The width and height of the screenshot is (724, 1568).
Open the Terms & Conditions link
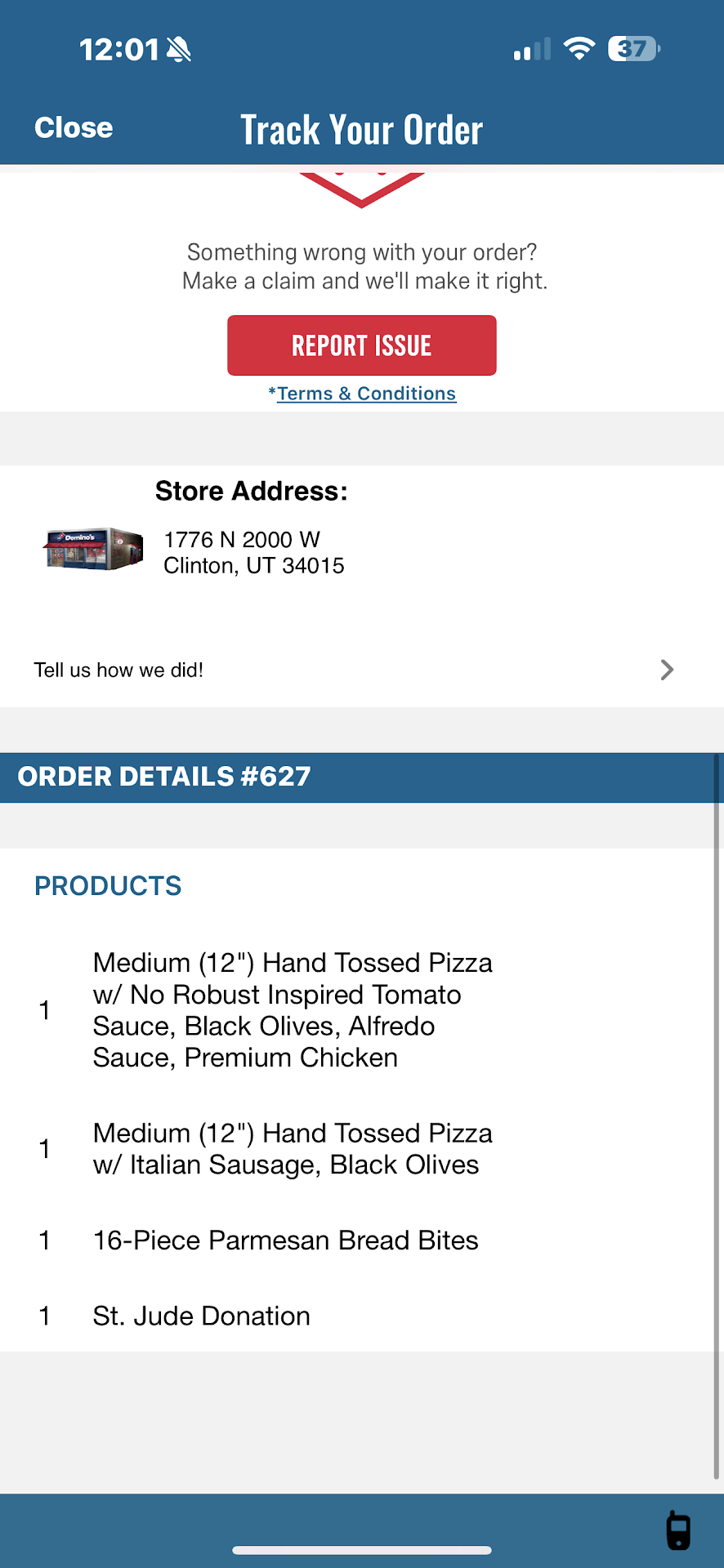tap(366, 394)
